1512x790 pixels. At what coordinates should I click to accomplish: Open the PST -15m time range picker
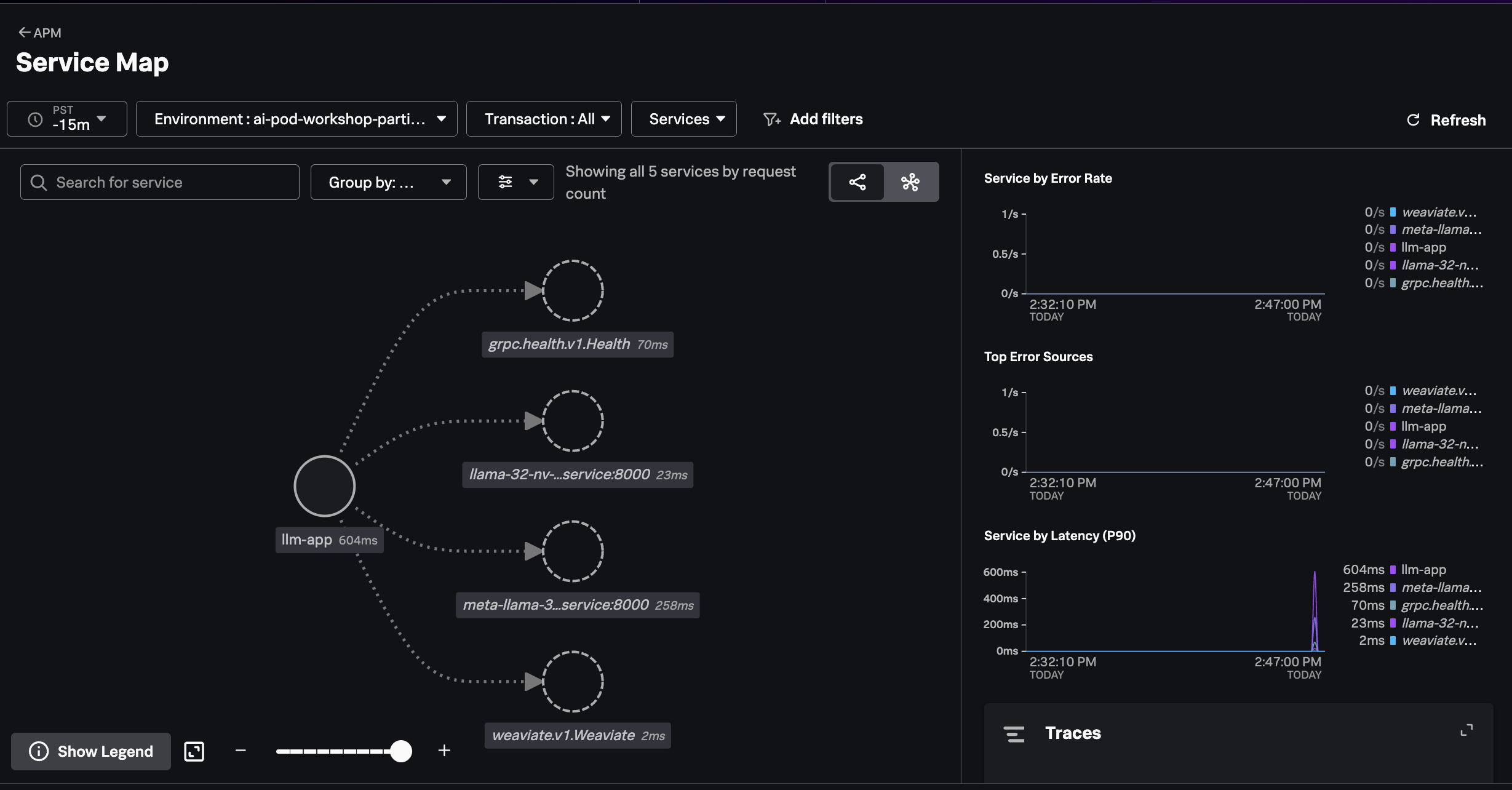click(x=67, y=119)
